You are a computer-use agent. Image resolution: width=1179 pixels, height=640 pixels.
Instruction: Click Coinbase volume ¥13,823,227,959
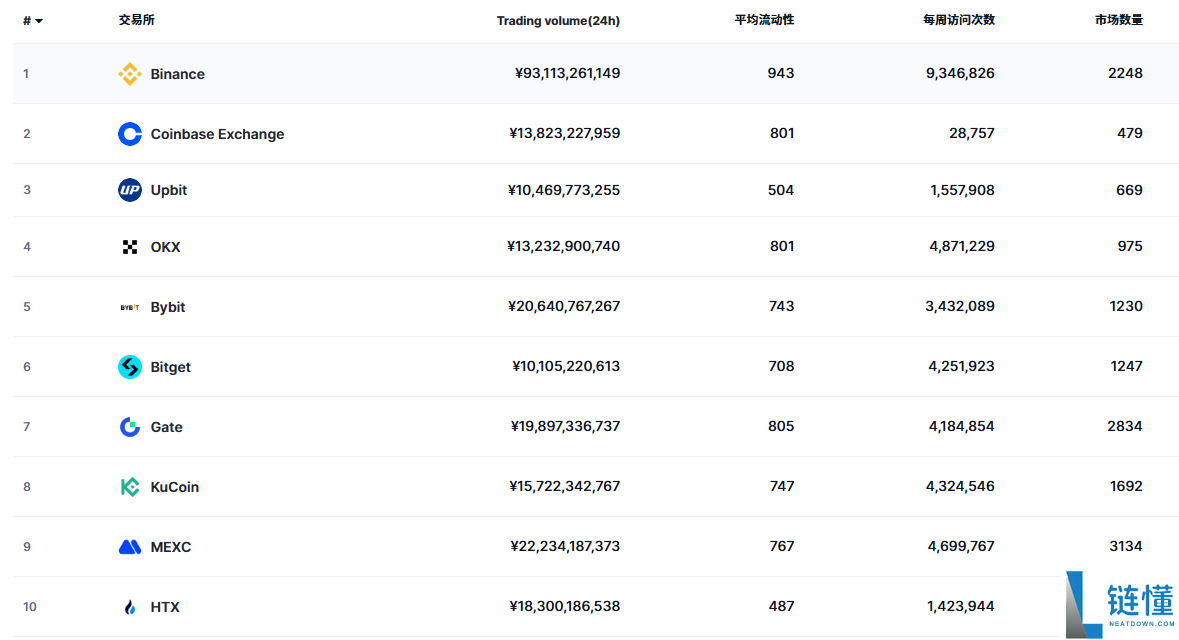(565, 133)
